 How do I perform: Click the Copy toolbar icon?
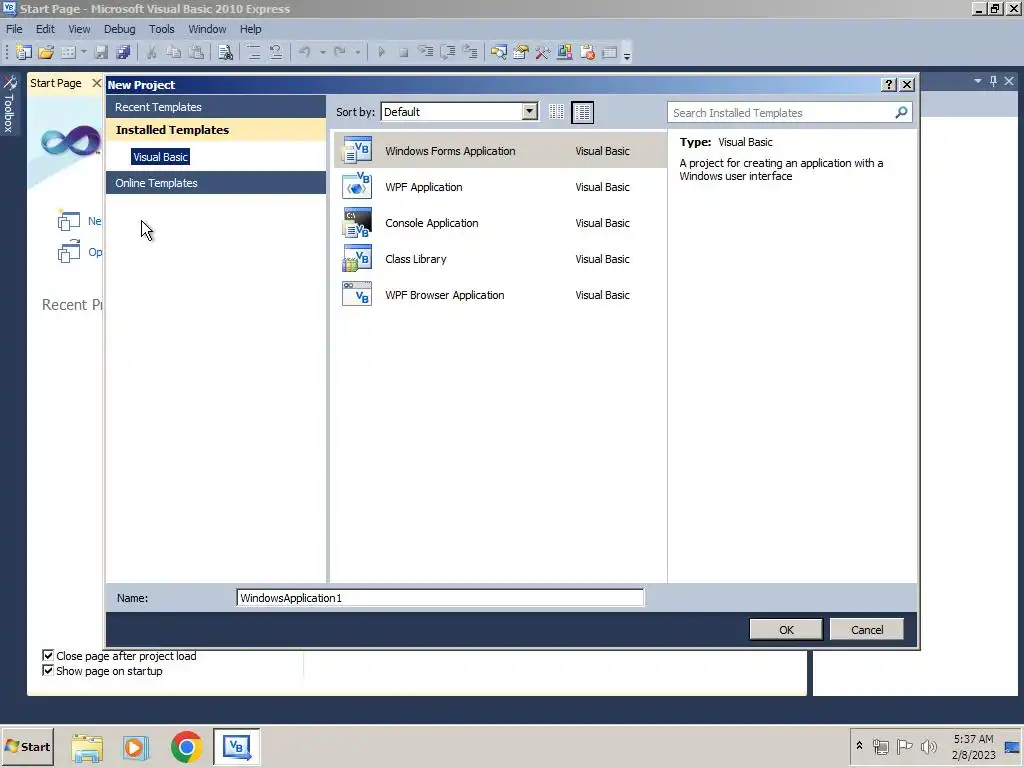pyautogui.click(x=173, y=52)
